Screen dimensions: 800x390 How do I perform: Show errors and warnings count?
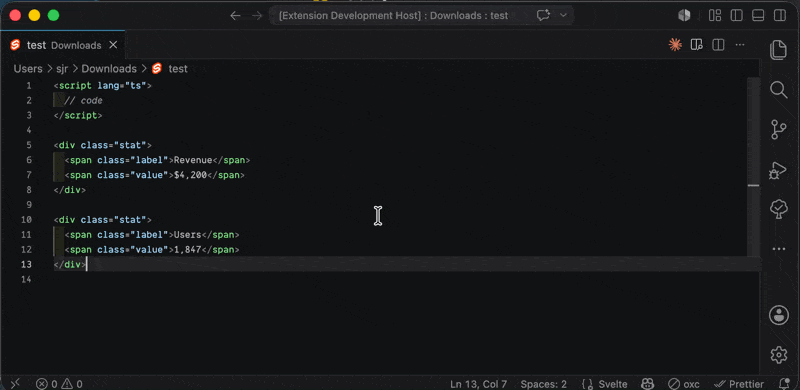(x=59, y=384)
